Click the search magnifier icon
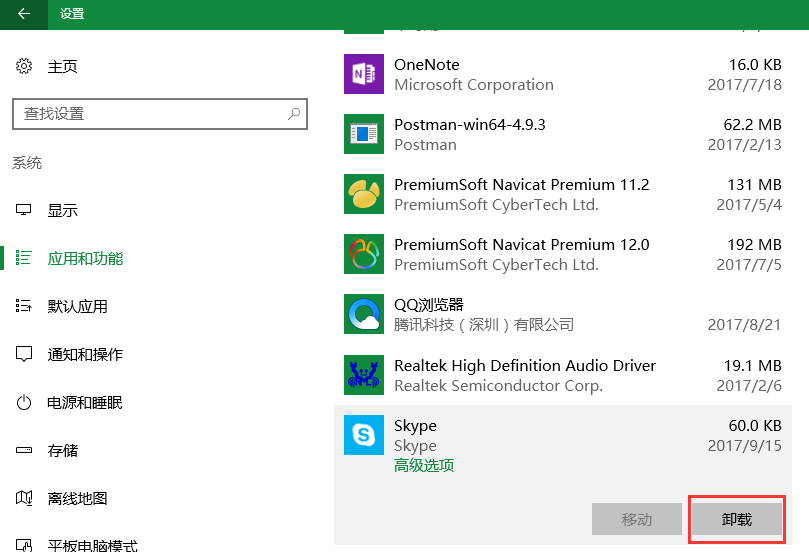This screenshot has height=552, width=809. point(294,113)
